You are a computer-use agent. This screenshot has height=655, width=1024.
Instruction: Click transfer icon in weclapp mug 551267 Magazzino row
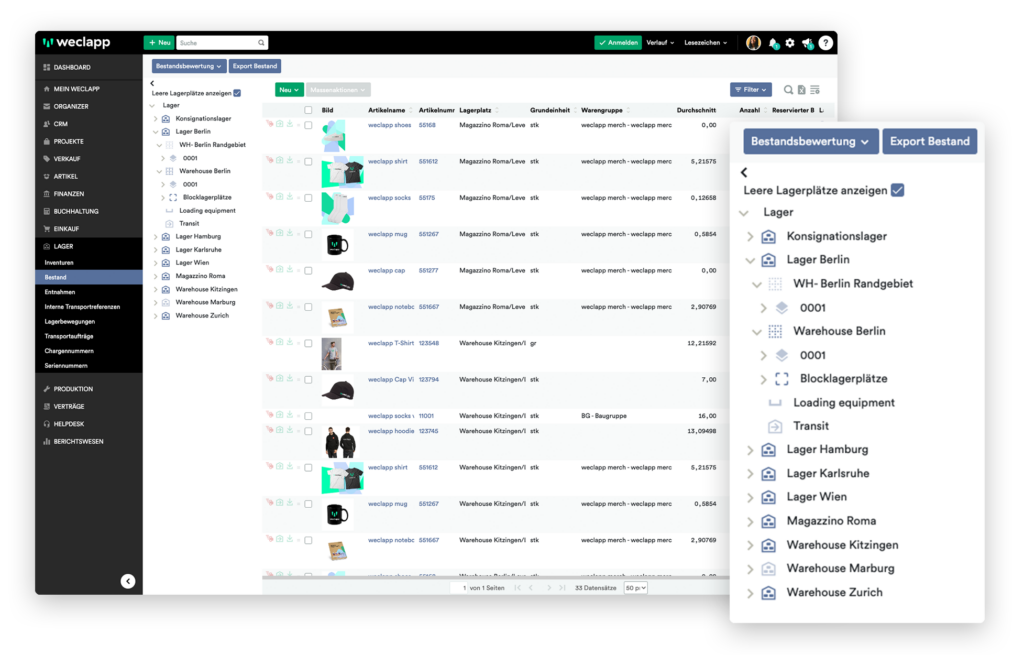(280, 232)
